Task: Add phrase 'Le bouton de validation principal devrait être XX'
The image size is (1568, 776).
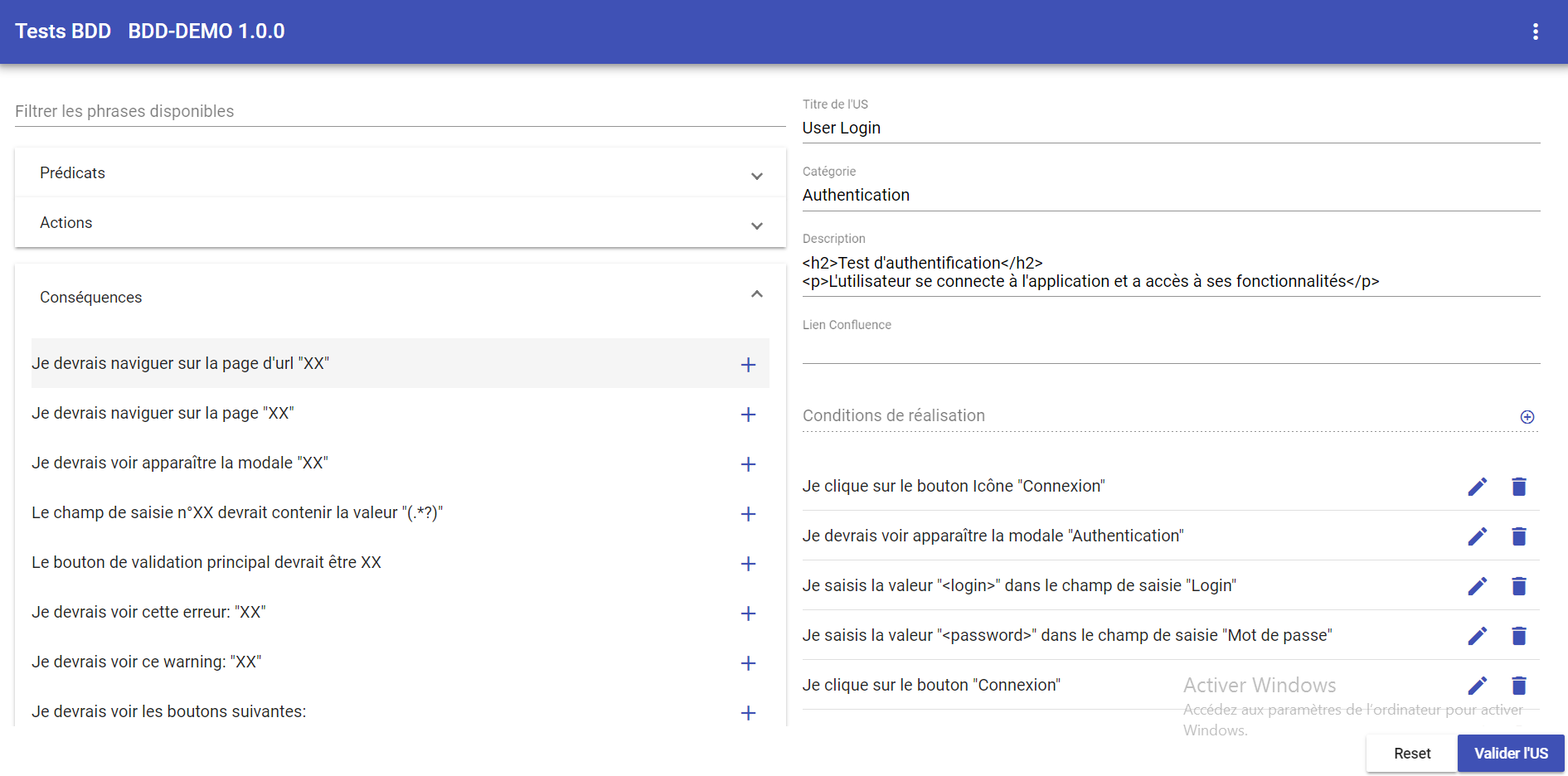Action: 748,564
